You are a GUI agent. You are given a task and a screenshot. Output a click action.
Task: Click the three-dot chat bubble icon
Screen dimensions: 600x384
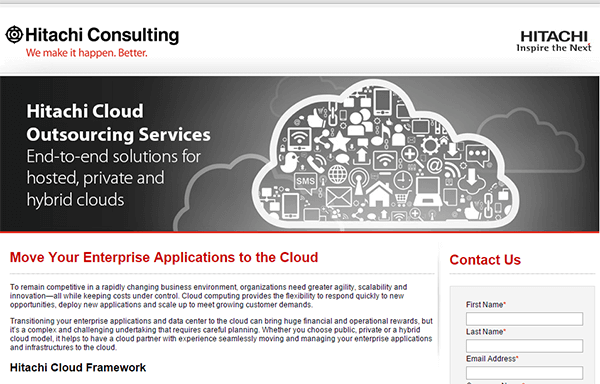478,155
